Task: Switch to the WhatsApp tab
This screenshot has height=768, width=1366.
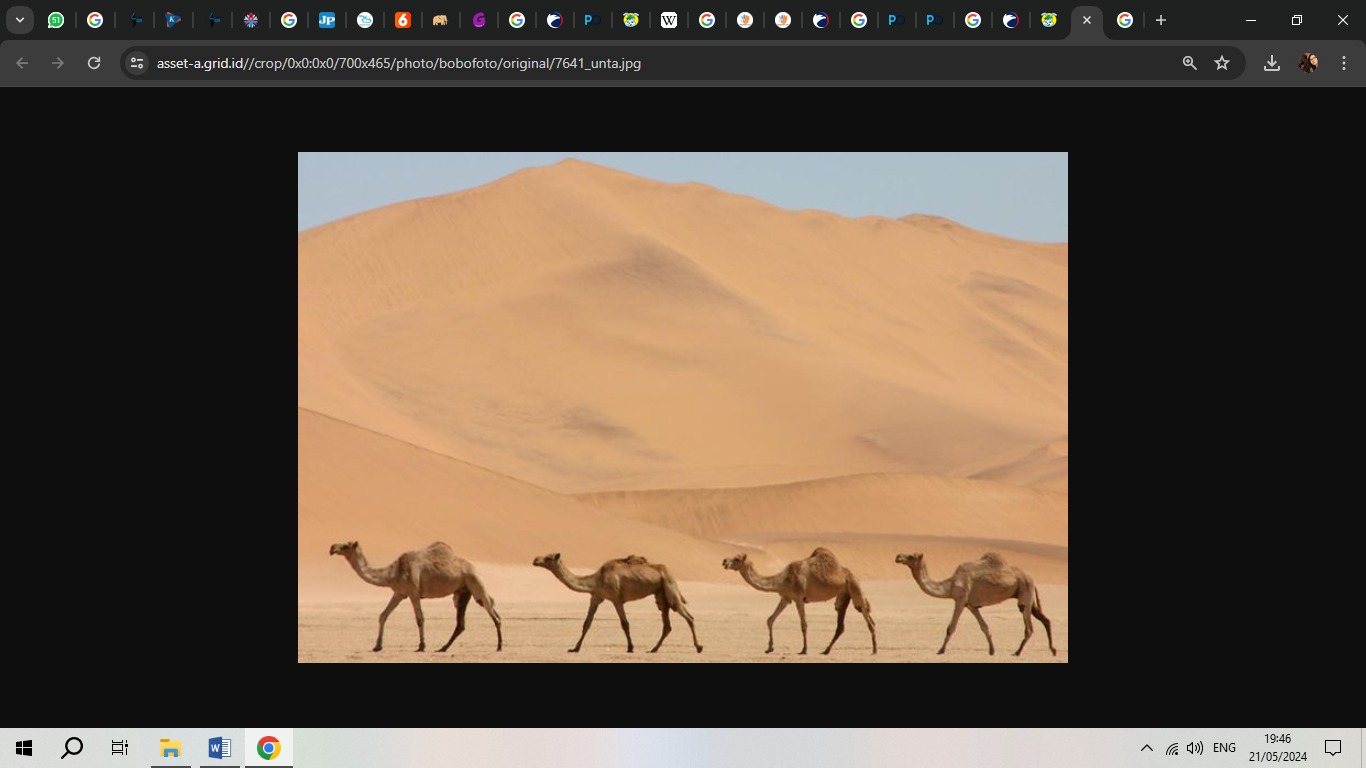Action: [56, 20]
